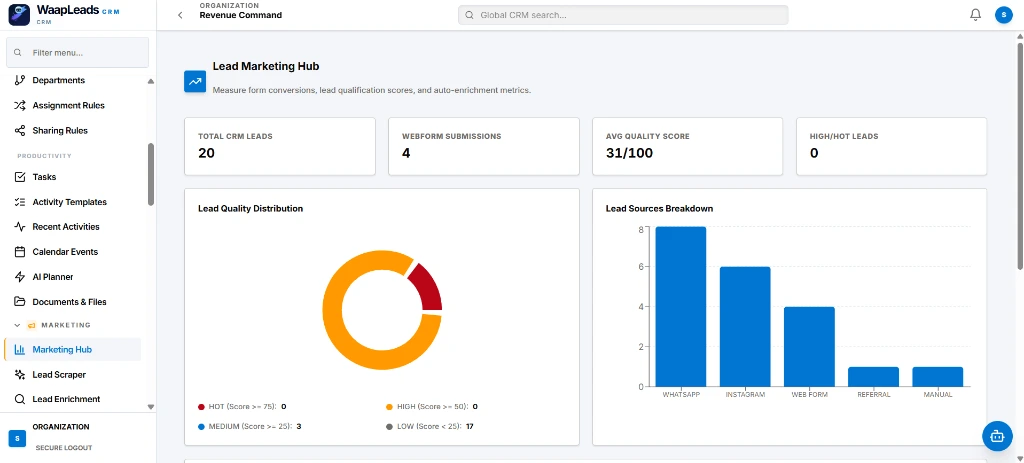1024x463 pixels.
Task: Click the red HOT legend dot
Action: pos(201,407)
